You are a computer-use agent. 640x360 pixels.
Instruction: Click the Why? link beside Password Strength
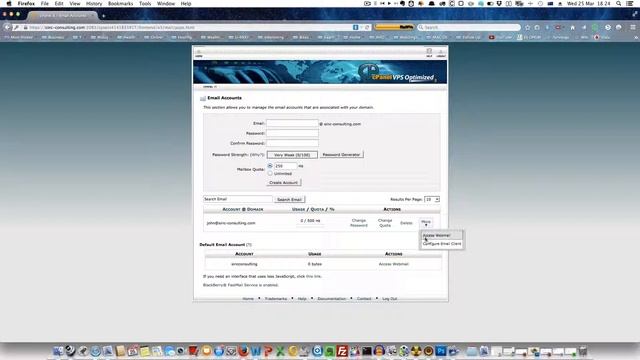(x=257, y=155)
